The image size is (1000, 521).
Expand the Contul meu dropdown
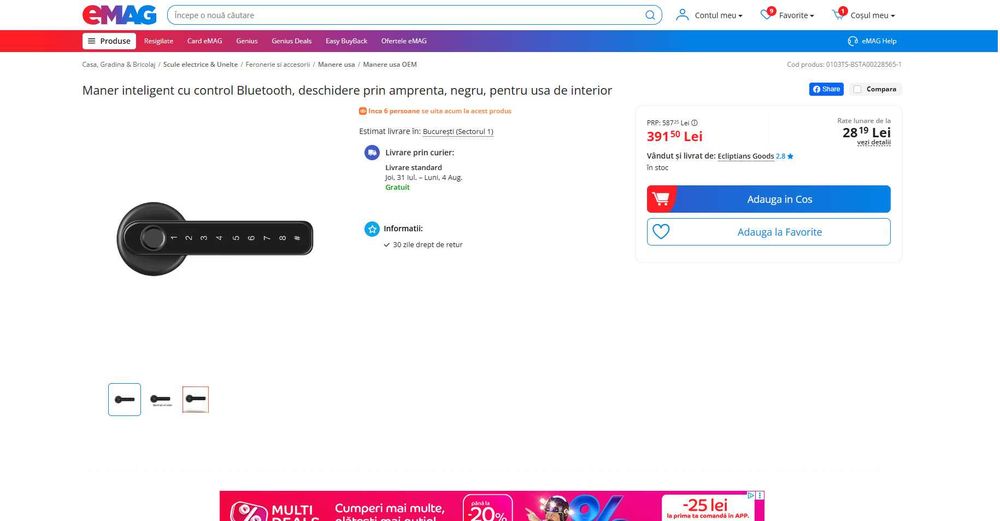(718, 15)
